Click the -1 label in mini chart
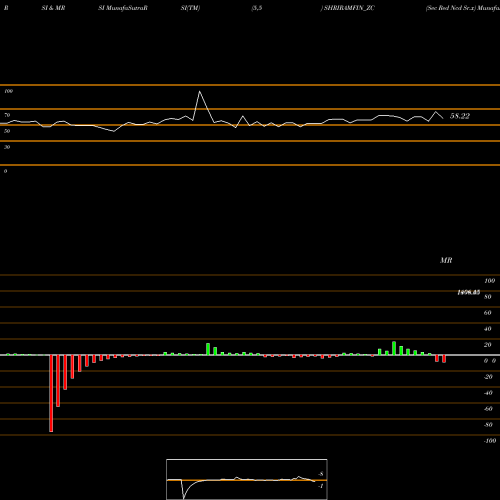 coord(321,486)
